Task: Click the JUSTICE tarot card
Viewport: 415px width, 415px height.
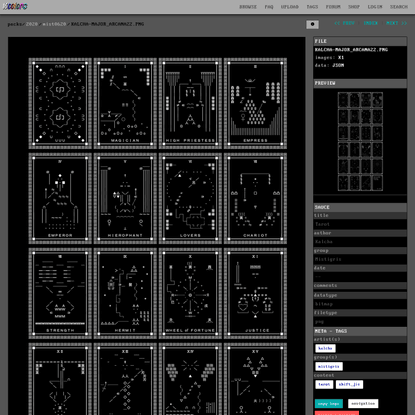Action: click(255, 293)
